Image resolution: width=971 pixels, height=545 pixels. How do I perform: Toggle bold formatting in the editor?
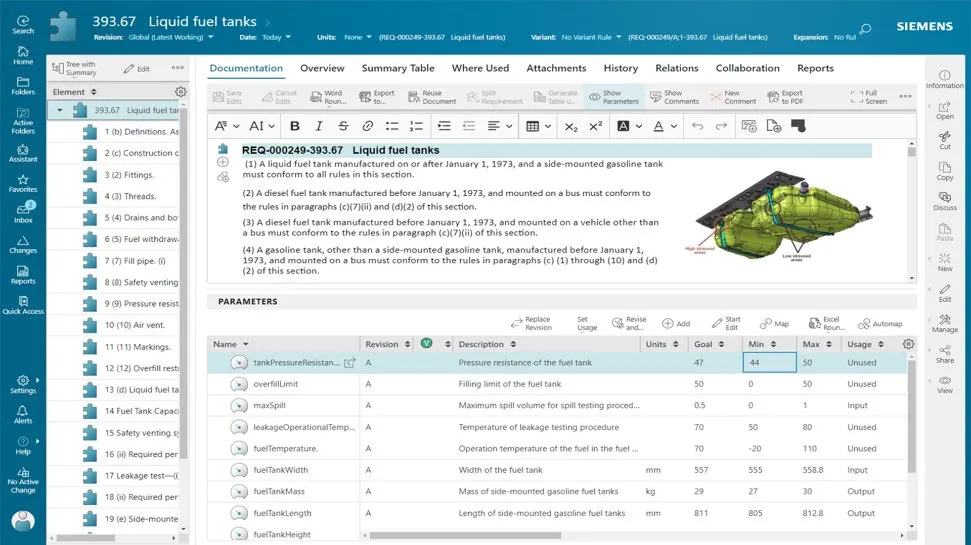click(x=294, y=126)
